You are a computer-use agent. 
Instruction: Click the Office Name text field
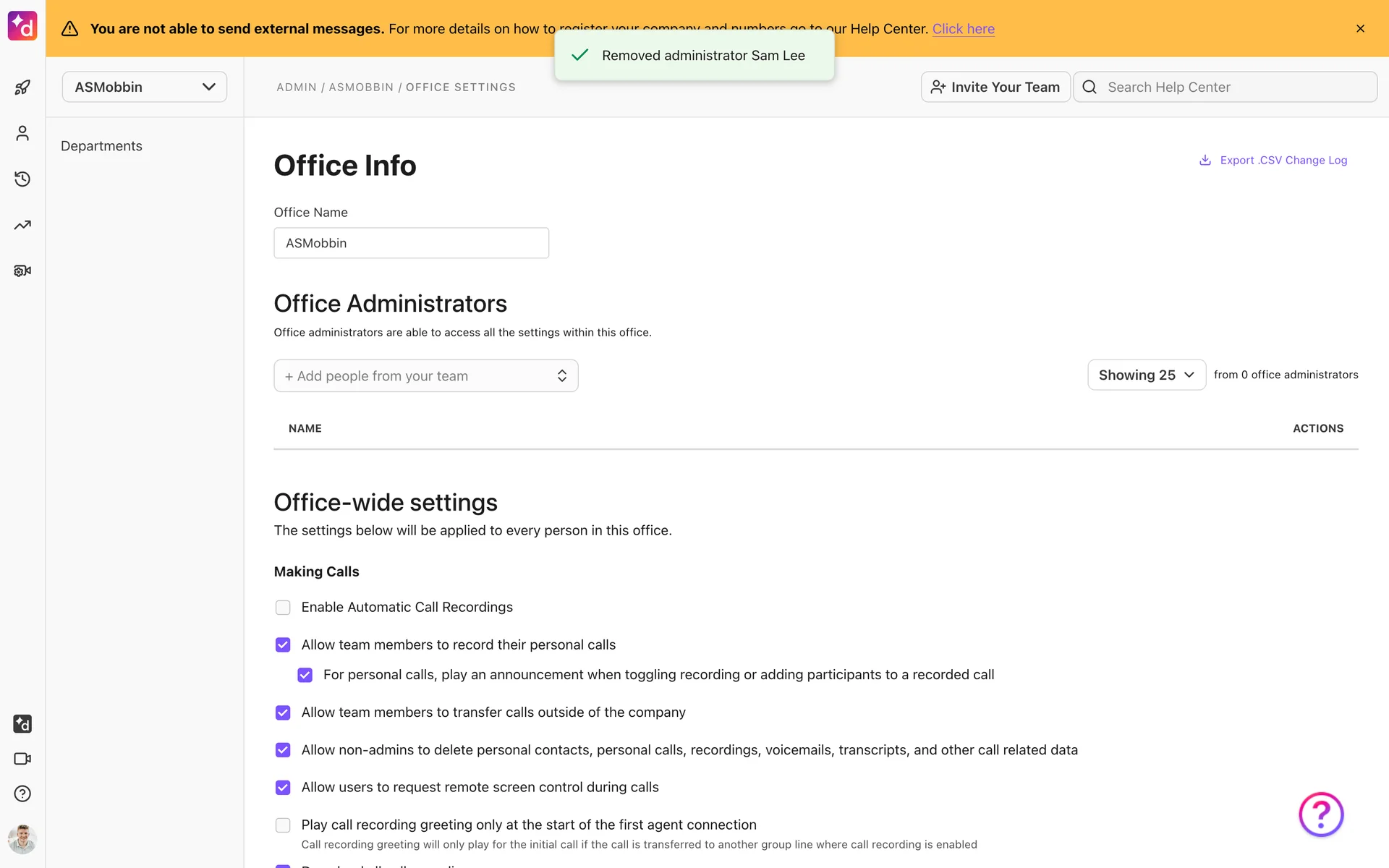[411, 243]
